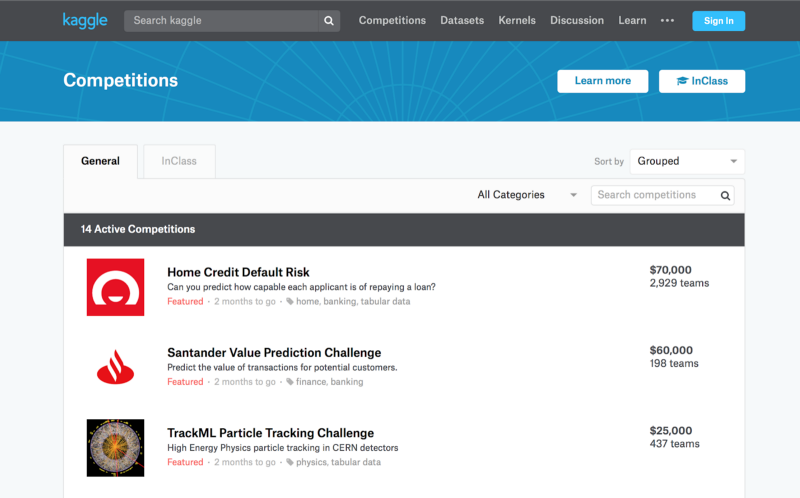Expand the All Categories dropdown
This screenshot has height=498, width=800.
point(527,195)
